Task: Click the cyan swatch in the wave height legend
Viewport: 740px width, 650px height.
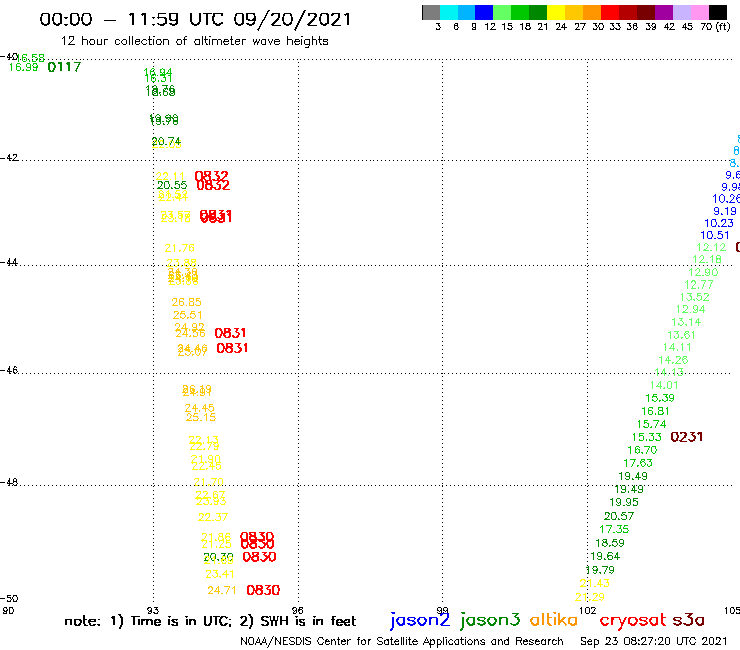Action: pos(449,12)
